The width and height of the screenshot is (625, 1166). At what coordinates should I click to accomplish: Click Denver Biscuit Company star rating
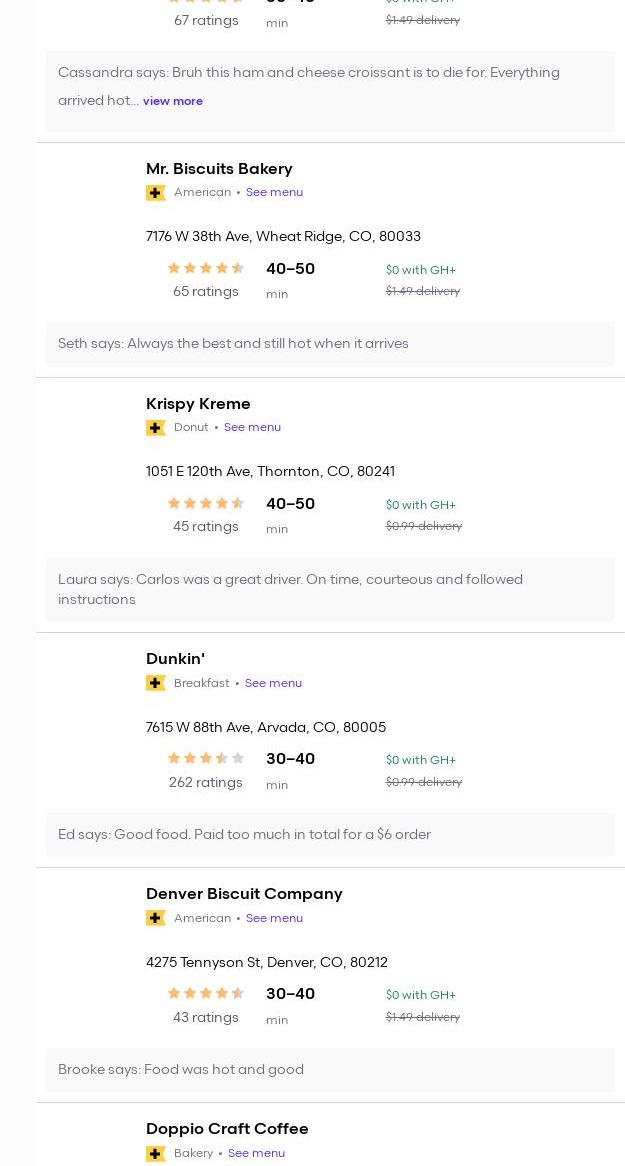click(x=205, y=993)
